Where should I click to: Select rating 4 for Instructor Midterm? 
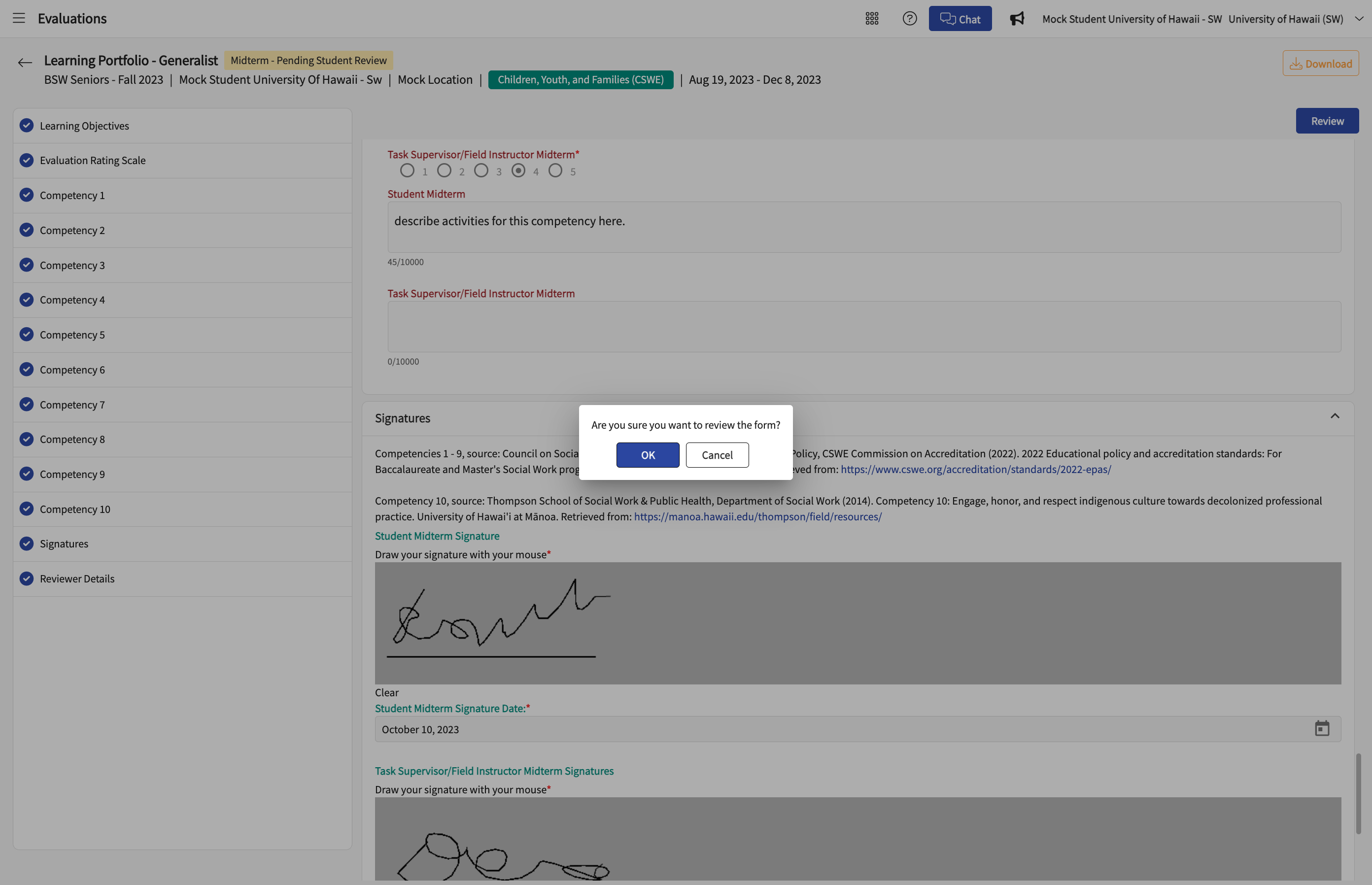click(x=518, y=170)
